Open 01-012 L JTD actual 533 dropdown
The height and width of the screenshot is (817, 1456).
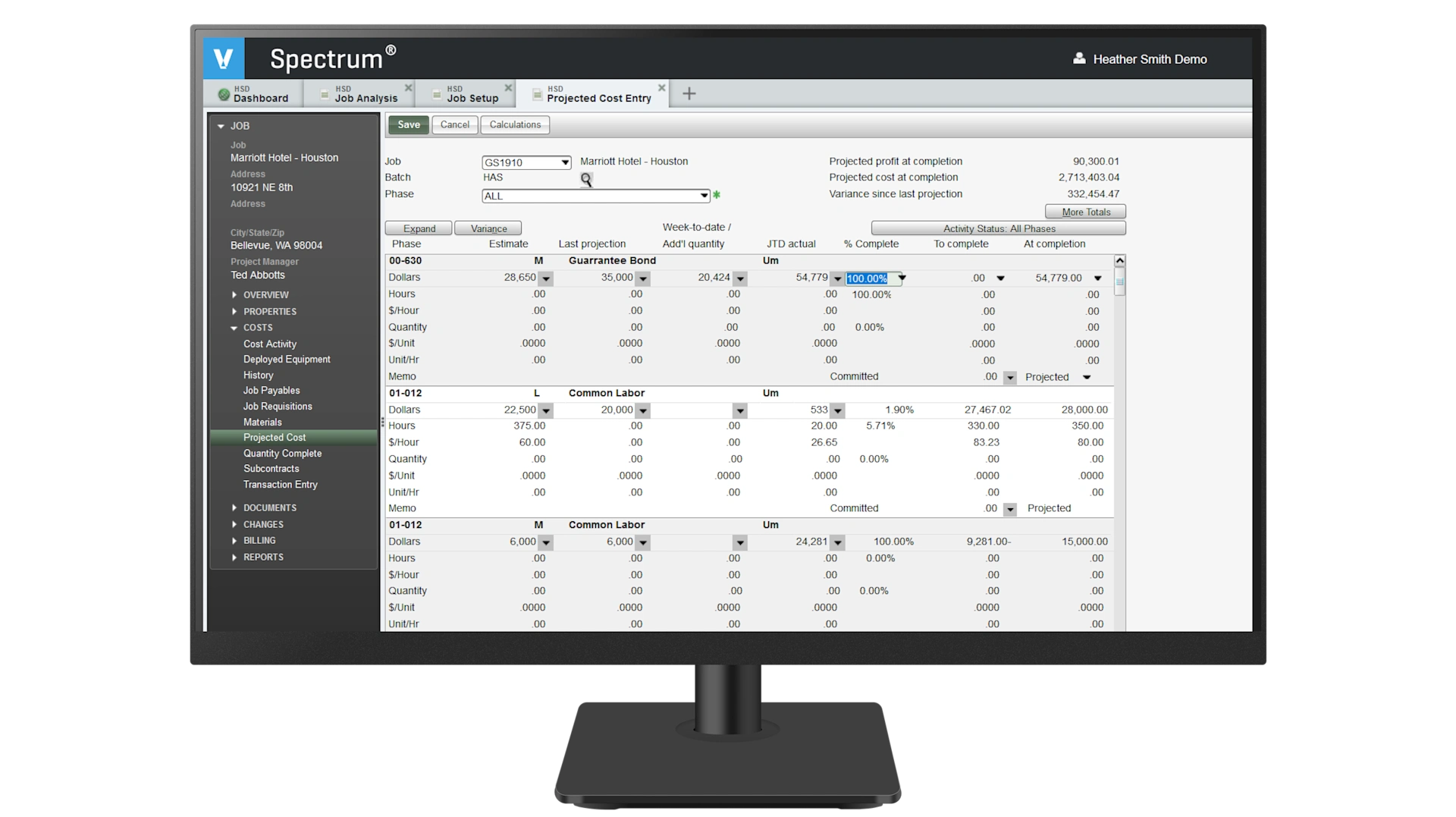[837, 410]
